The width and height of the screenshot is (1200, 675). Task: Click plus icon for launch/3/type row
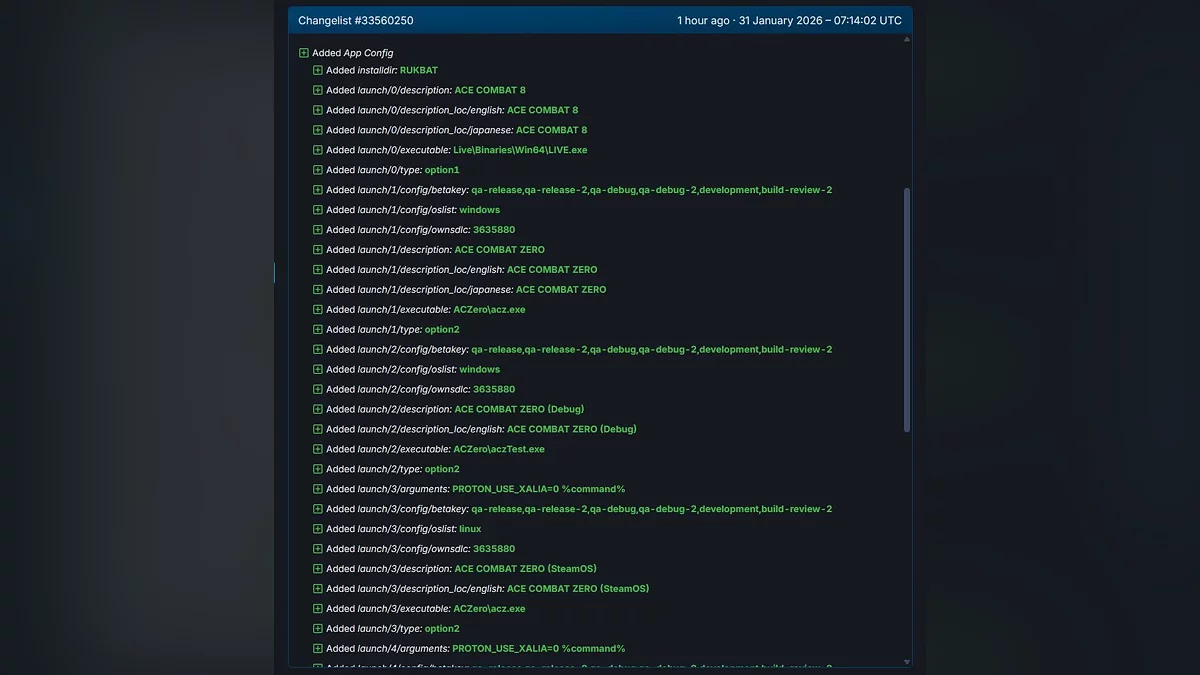318,629
